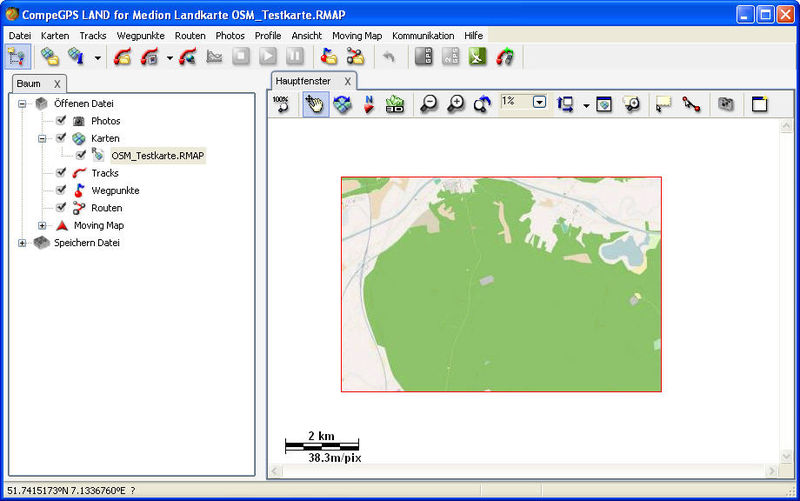Expand the Speichern Datei node
The height and width of the screenshot is (501, 800).
coord(22,243)
